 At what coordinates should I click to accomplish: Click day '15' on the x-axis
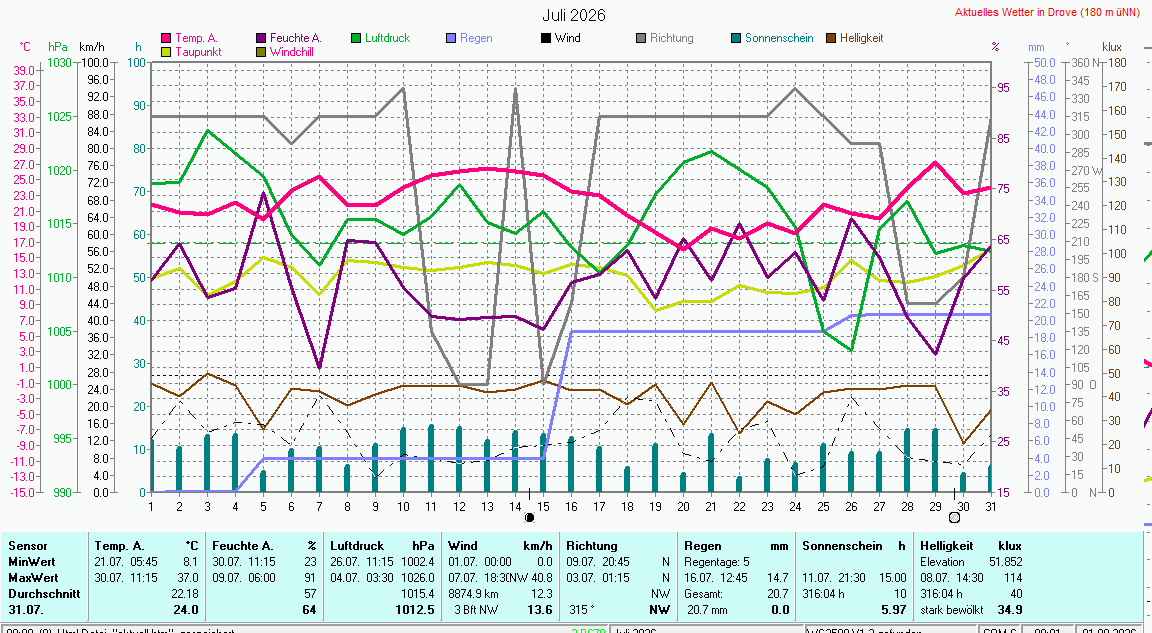[543, 507]
